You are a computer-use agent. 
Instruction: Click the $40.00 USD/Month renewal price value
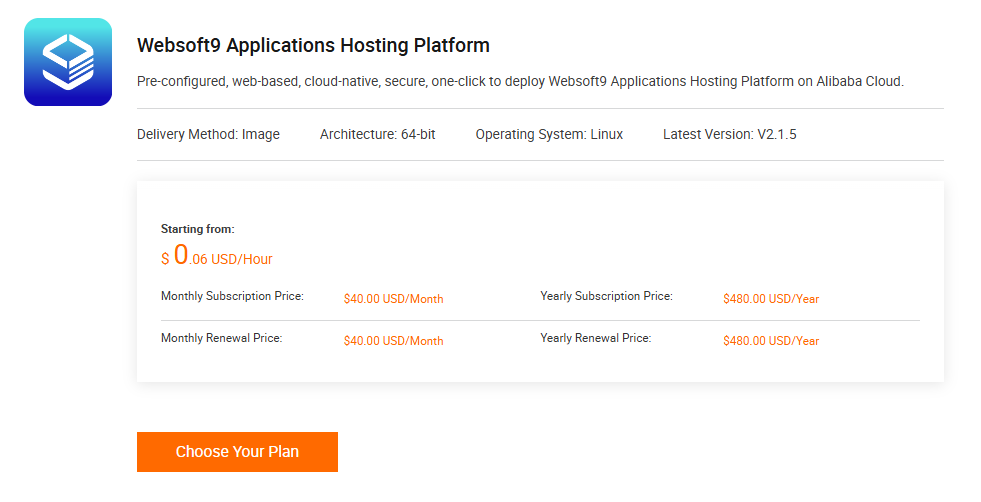[393, 341]
